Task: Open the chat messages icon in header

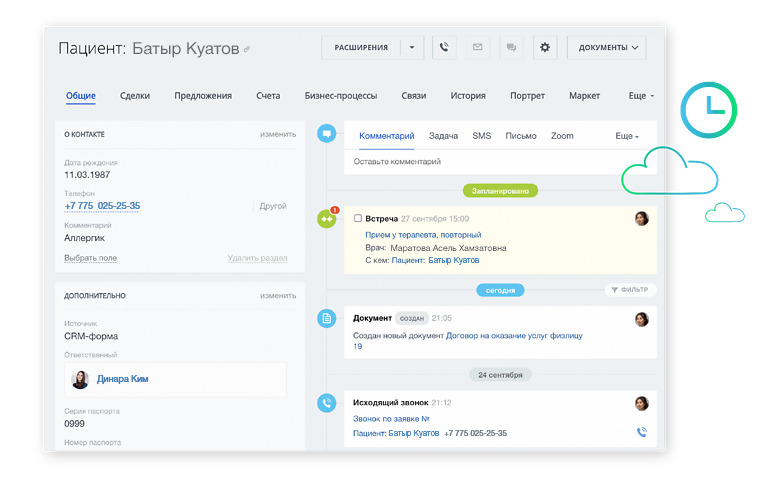Action: coord(511,47)
